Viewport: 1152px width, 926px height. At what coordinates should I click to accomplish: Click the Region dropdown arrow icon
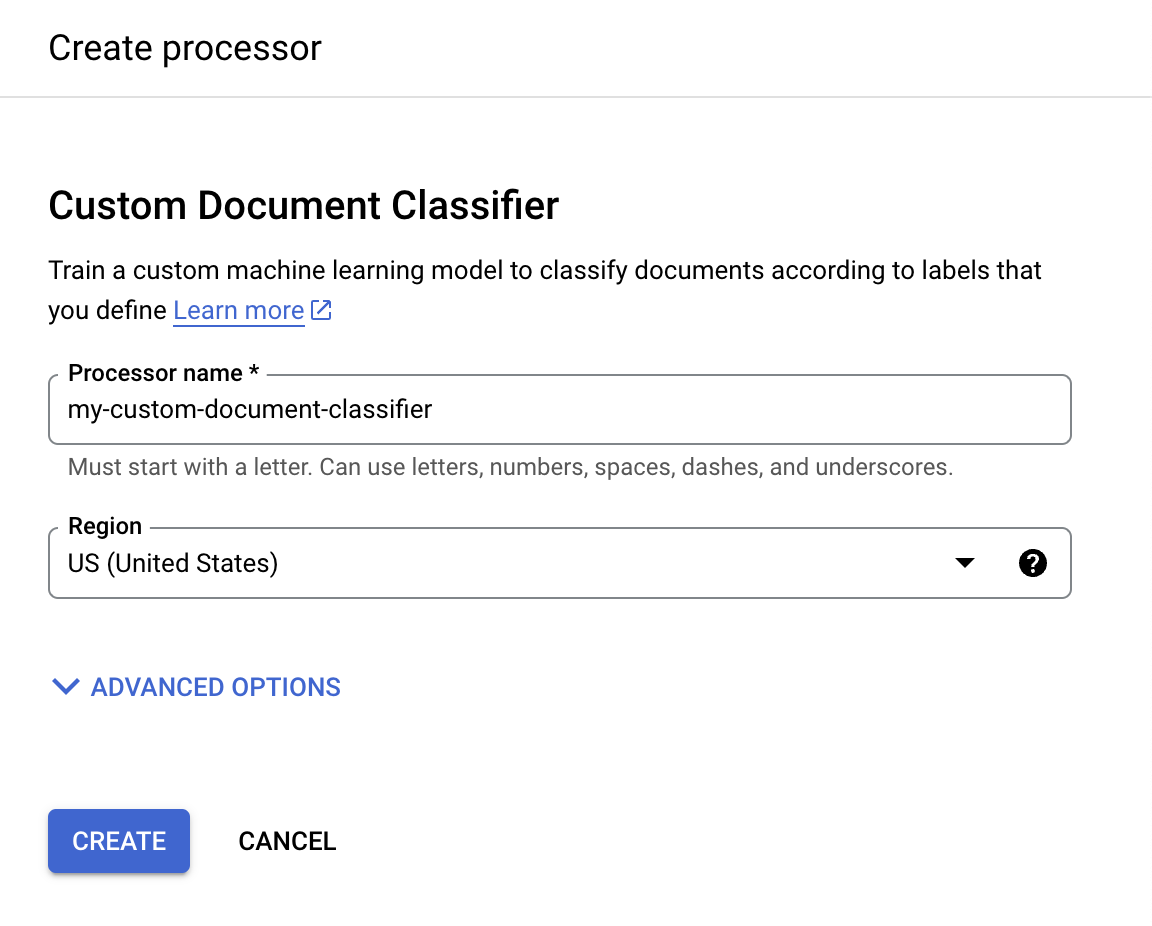click(964, 563)
